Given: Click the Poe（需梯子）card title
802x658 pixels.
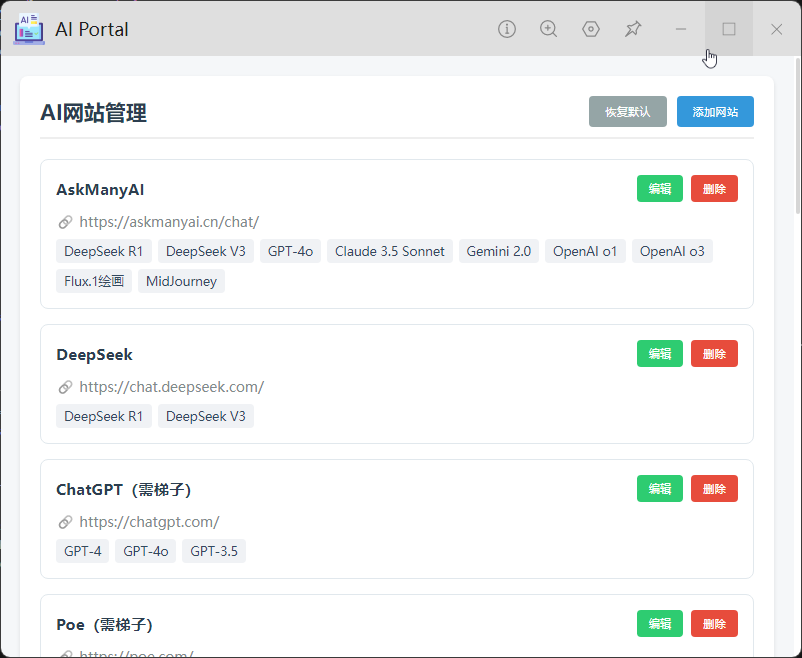Looking at the screenshot, I should 105,625.
